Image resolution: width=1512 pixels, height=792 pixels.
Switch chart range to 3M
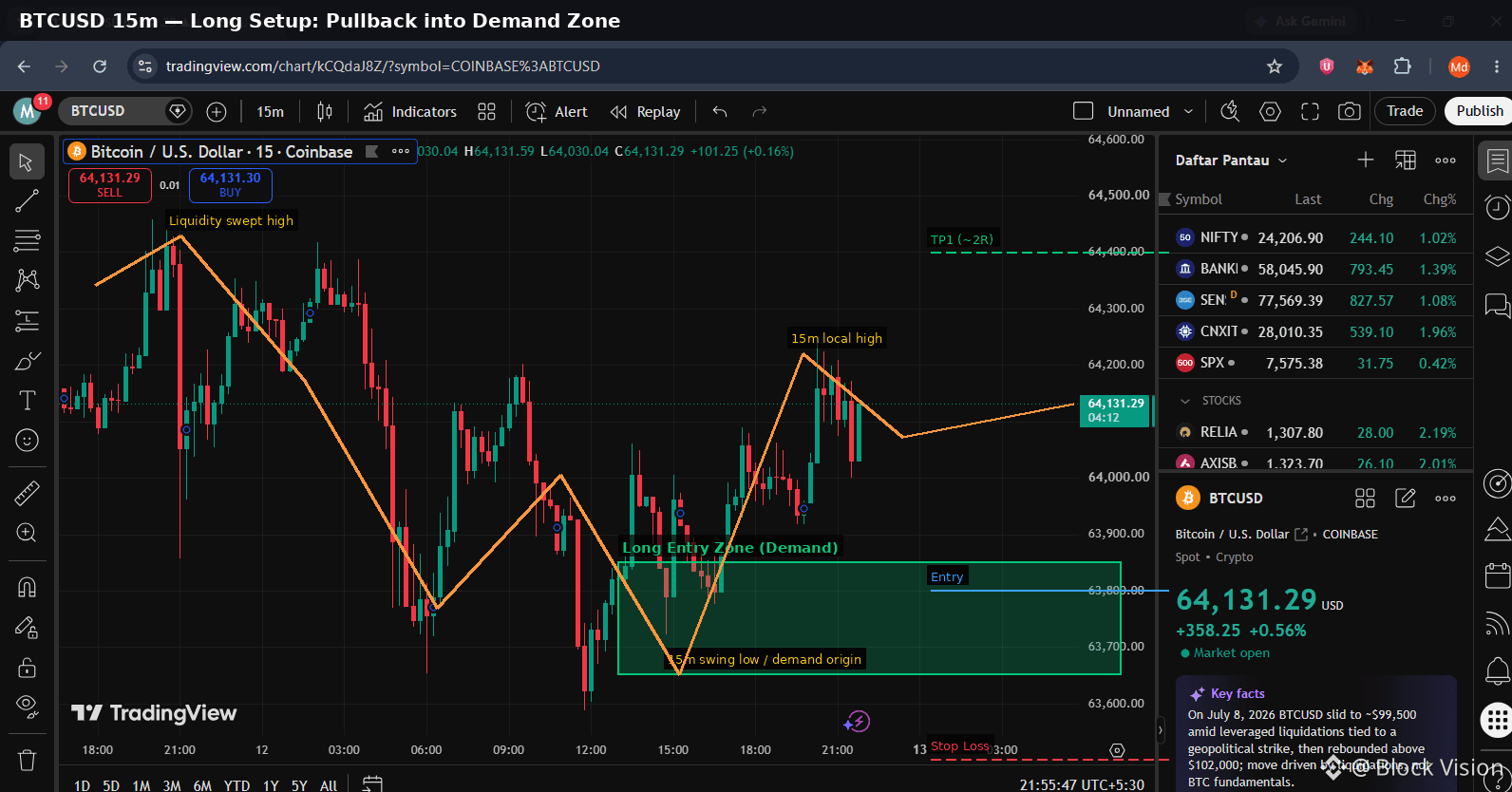(172, 784)
